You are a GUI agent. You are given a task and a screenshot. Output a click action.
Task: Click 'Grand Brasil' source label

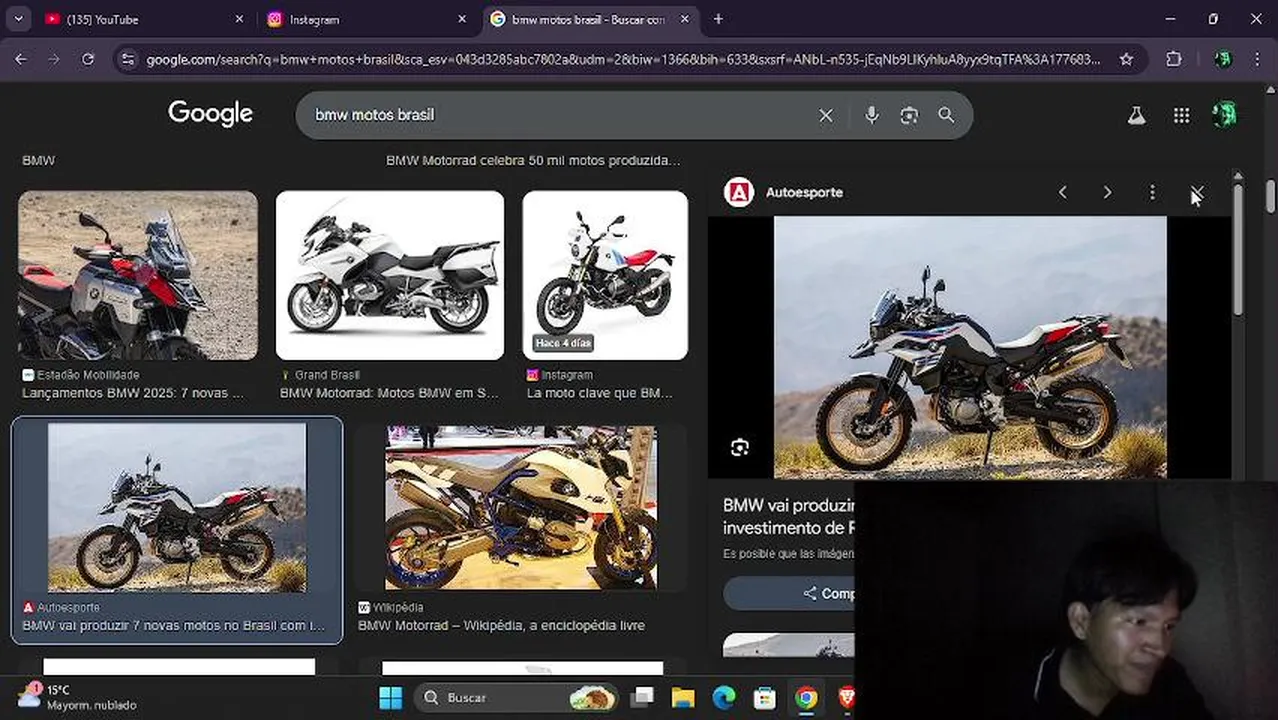point(327,375)
